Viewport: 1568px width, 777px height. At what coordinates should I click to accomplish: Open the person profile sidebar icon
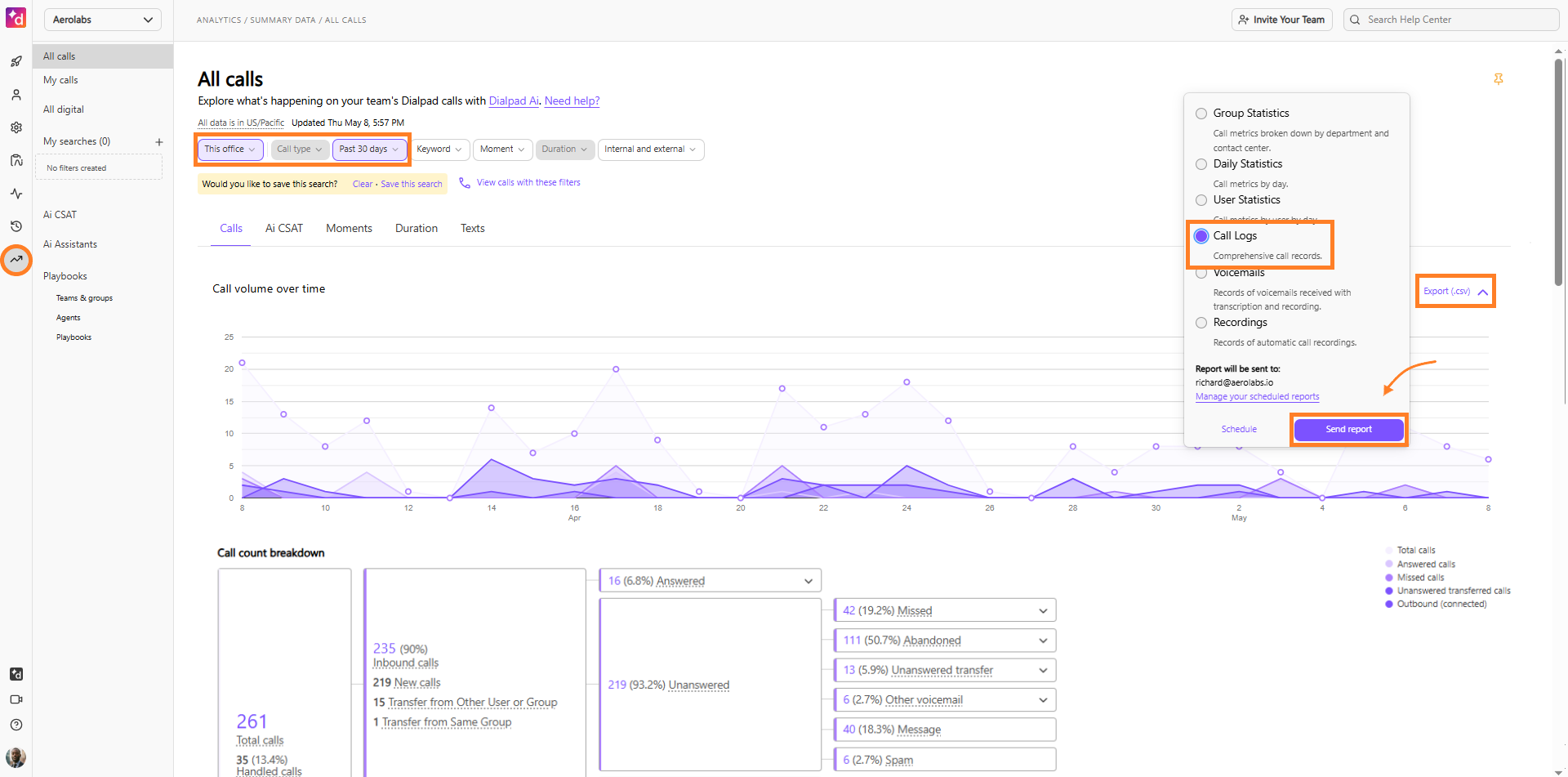[16, 95]
